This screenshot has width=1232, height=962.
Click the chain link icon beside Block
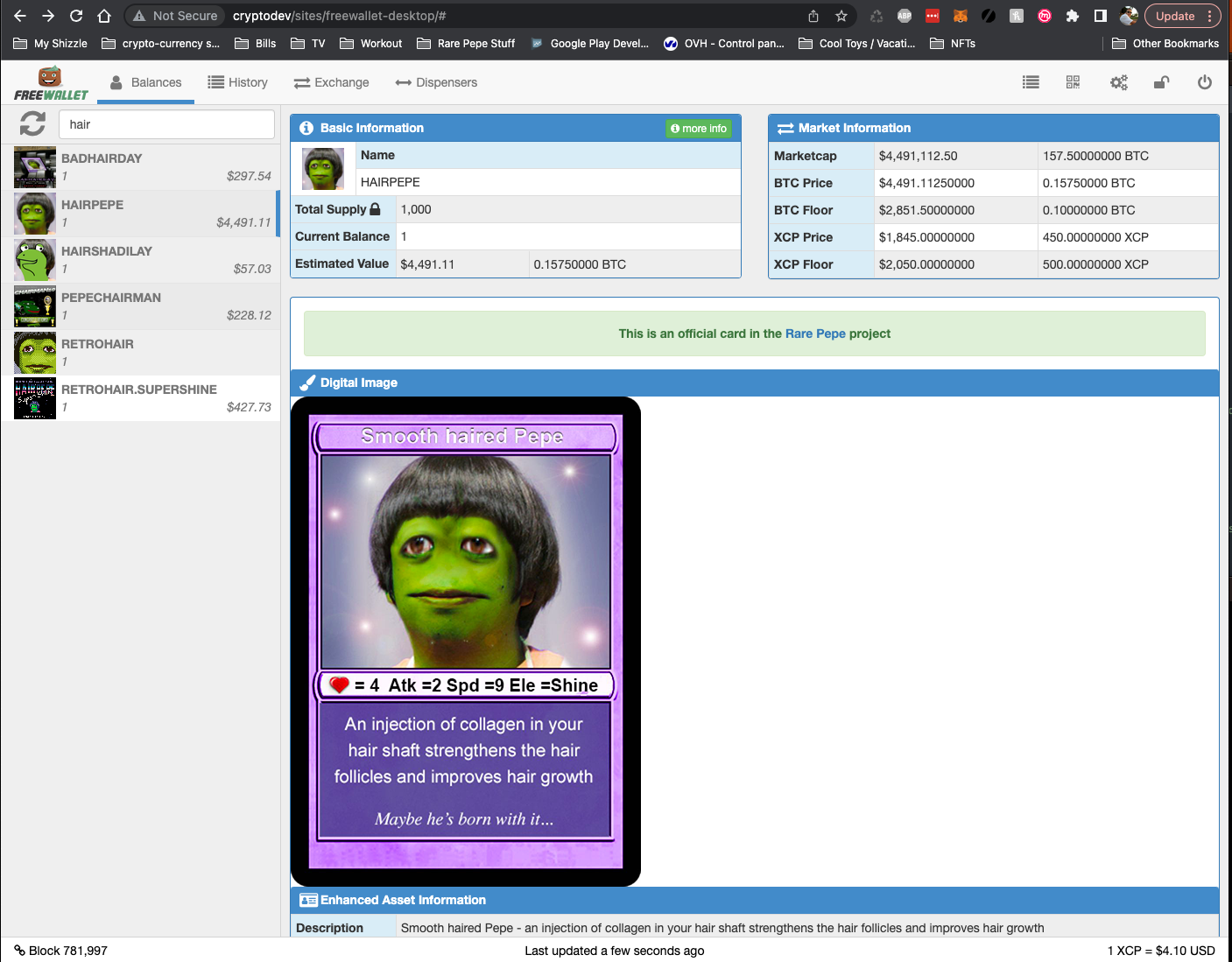pyautogui.click(x=19, y=950)
